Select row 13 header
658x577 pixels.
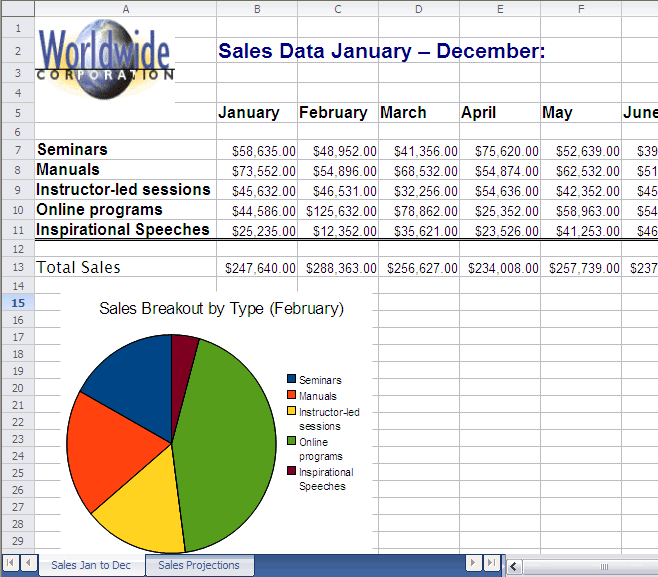(18, 267)
